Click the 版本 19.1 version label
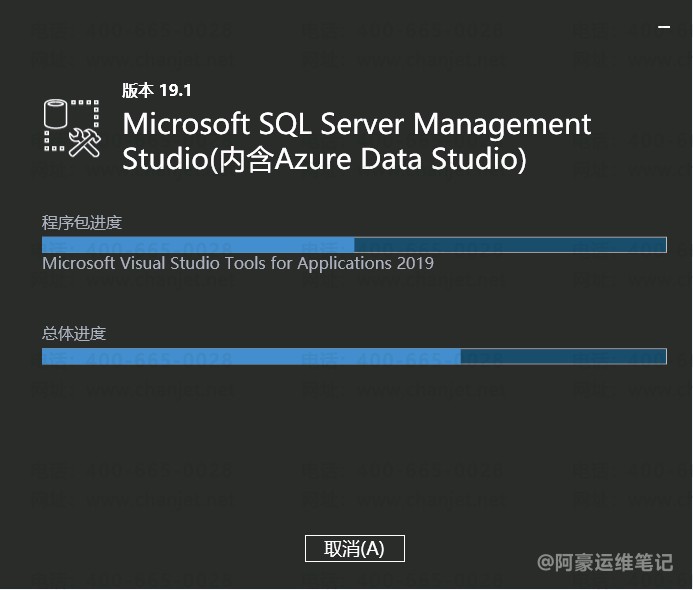The image size is (693, 590). pos(156,90)
